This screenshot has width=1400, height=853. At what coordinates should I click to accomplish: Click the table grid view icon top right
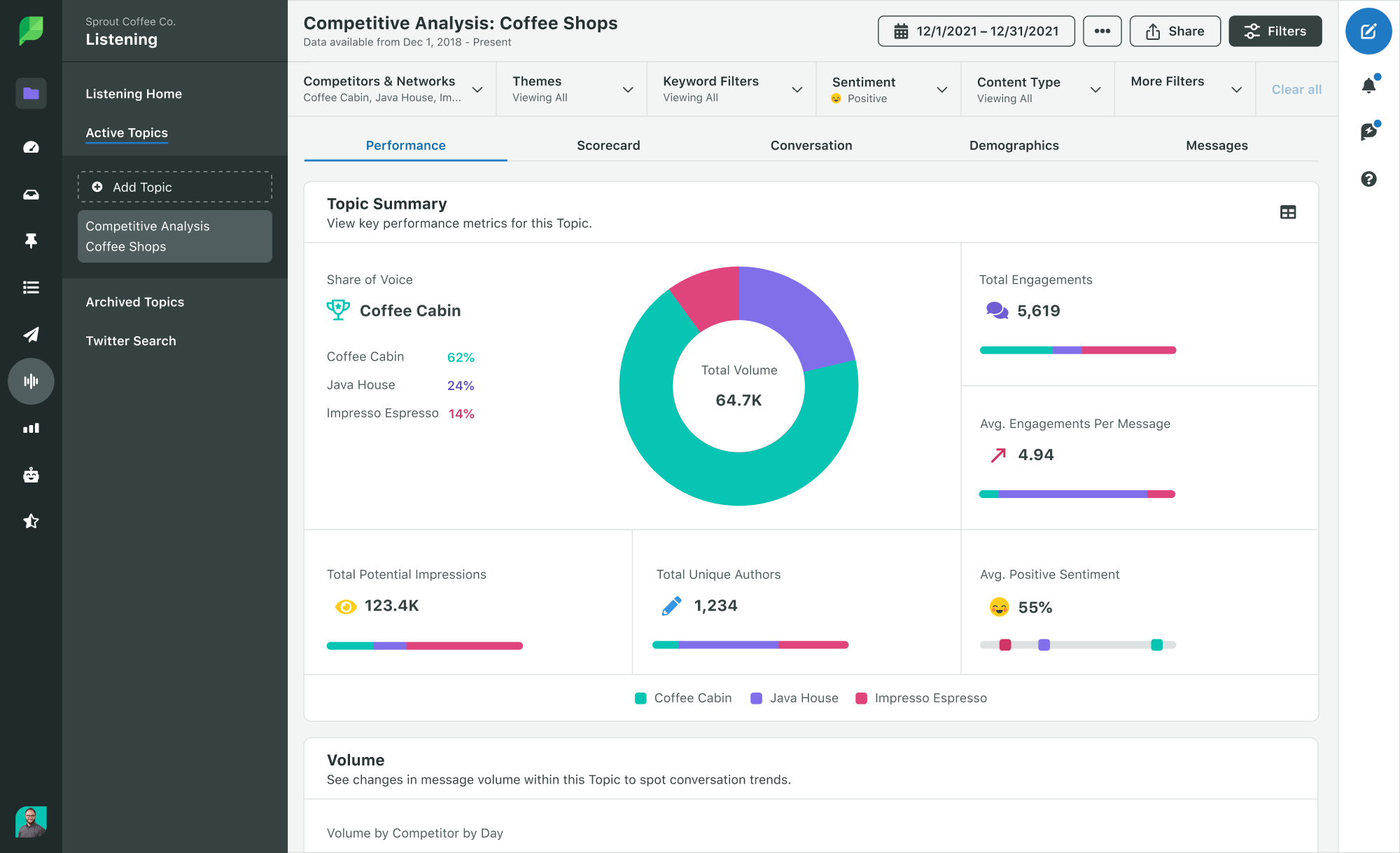[x=1288, y=211]
